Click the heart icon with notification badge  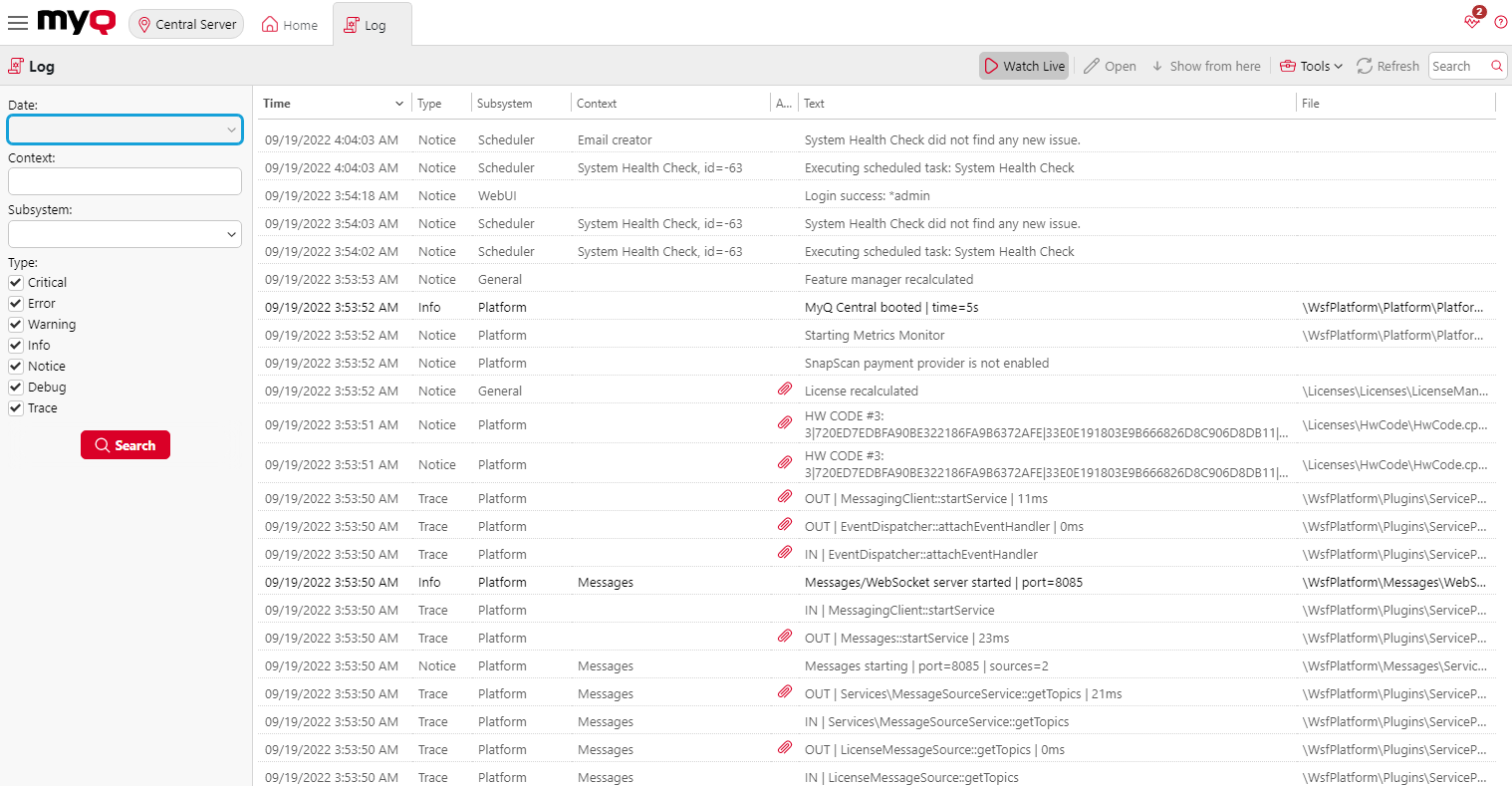(1472, 21)
